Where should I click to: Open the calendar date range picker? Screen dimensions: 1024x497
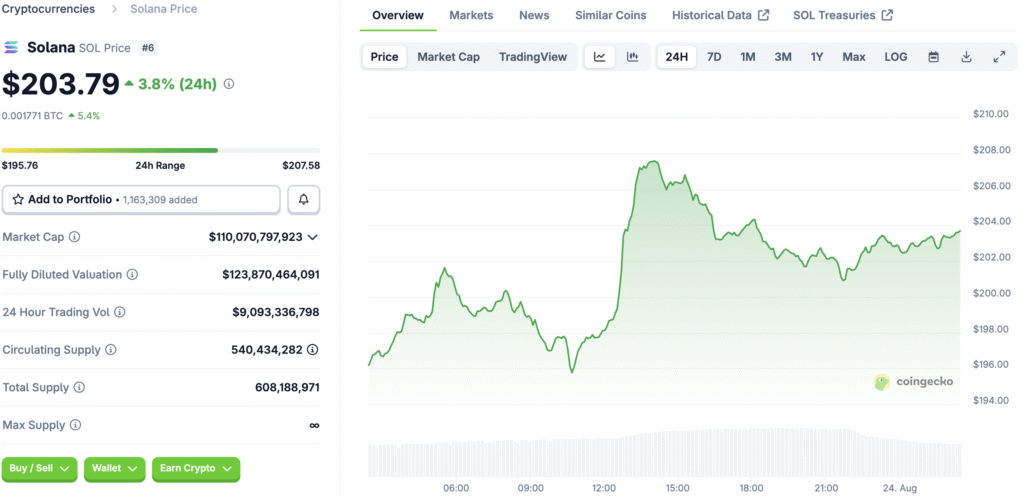click(934, 57)
